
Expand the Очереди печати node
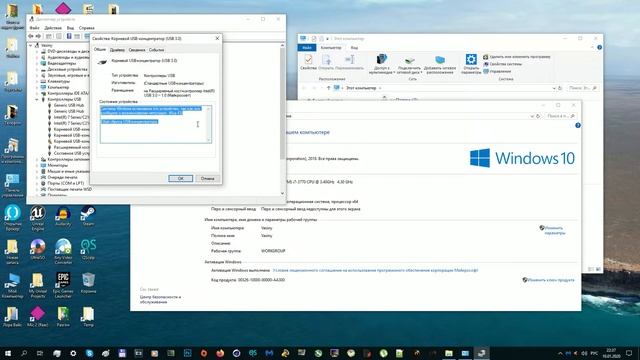pyautogui.click(x=37, y=178)
